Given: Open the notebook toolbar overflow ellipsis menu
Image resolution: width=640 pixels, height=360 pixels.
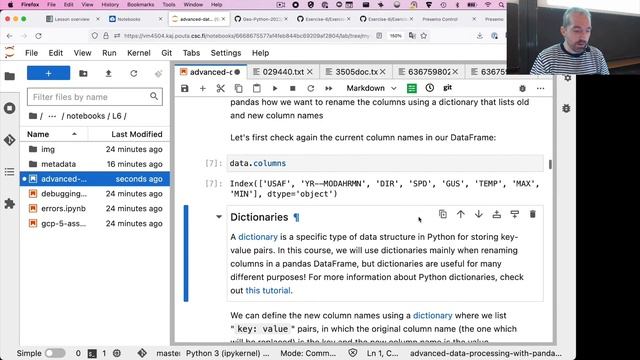Looking at the screenshot, I should 540,88.
